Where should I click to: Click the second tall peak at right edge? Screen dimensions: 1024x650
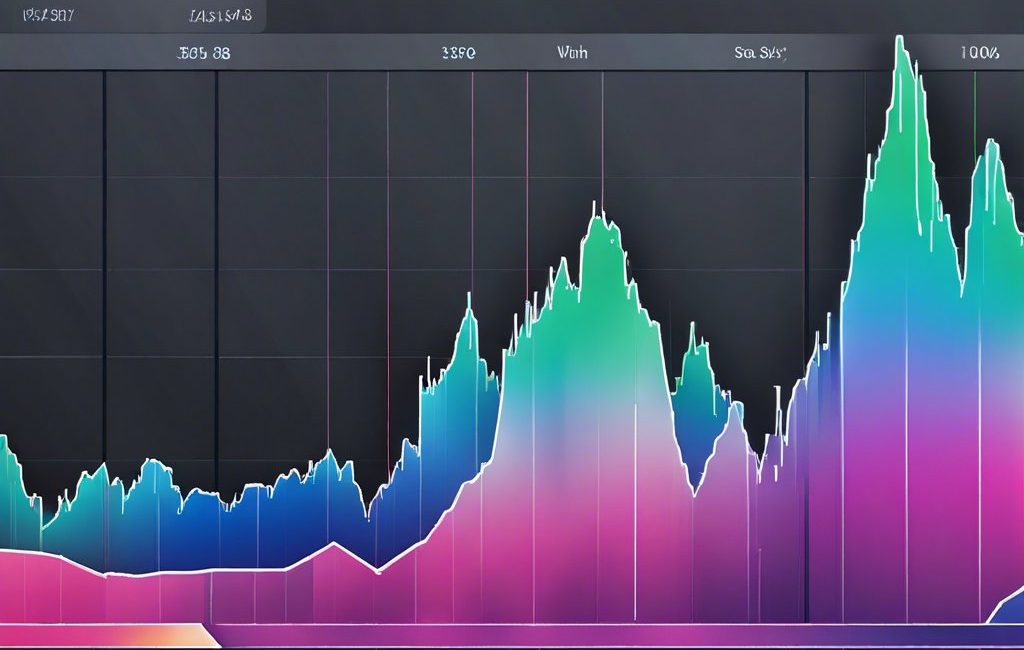(991, 145)
